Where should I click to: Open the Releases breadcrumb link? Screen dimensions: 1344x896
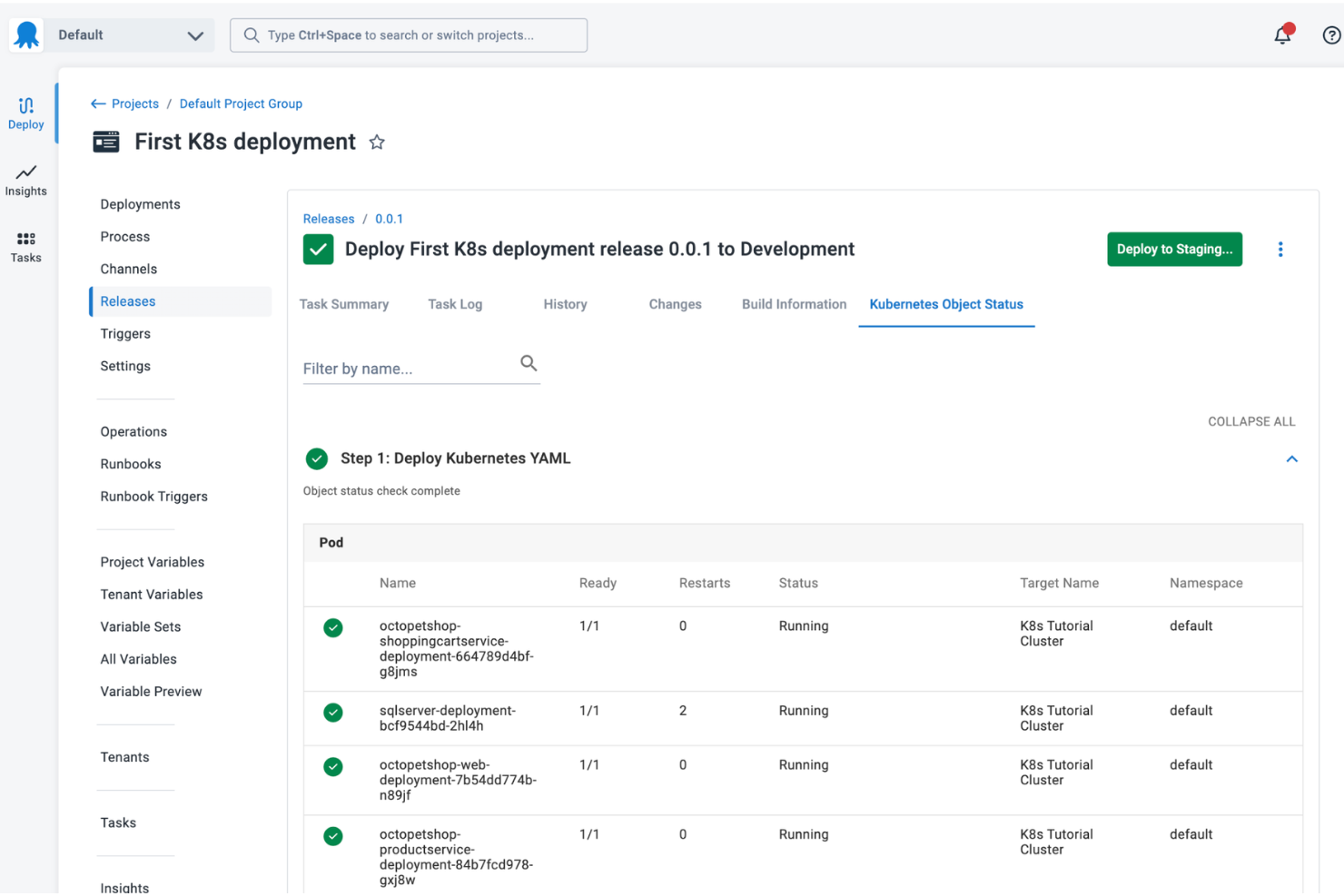(x=328, y=218)
